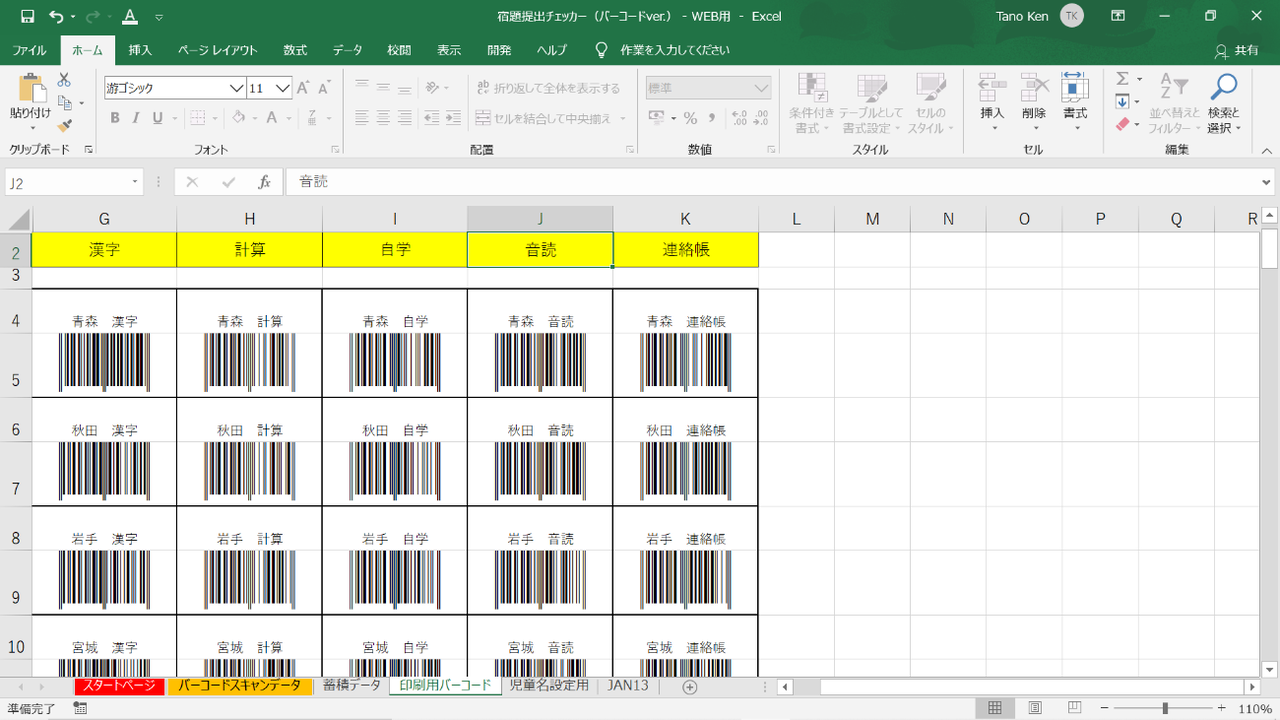Save the workbook from the title bar

pyautogui.click(x=27, y=16)
